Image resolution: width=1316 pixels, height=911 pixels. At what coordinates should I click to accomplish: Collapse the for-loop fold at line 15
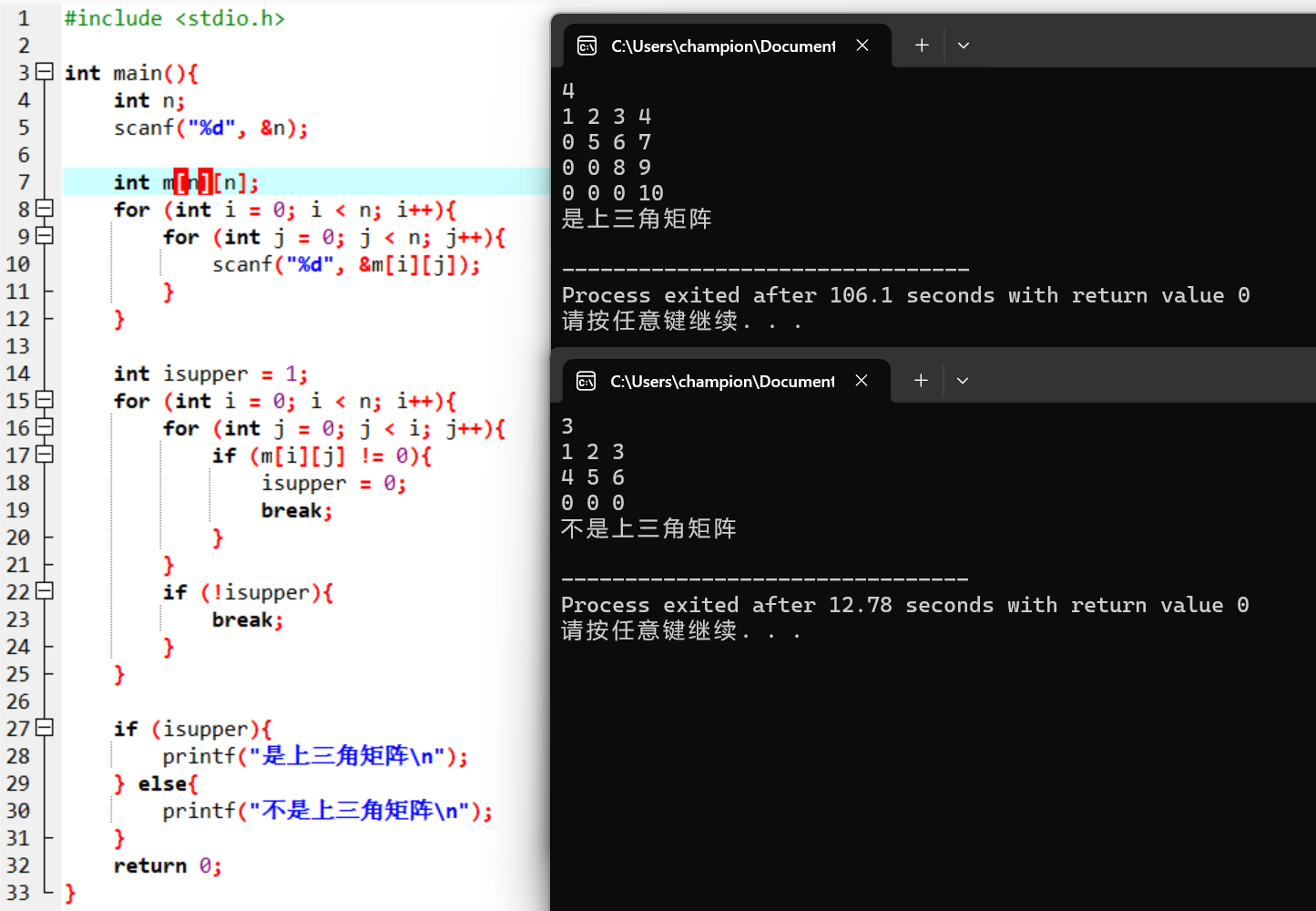click(45, 400)
